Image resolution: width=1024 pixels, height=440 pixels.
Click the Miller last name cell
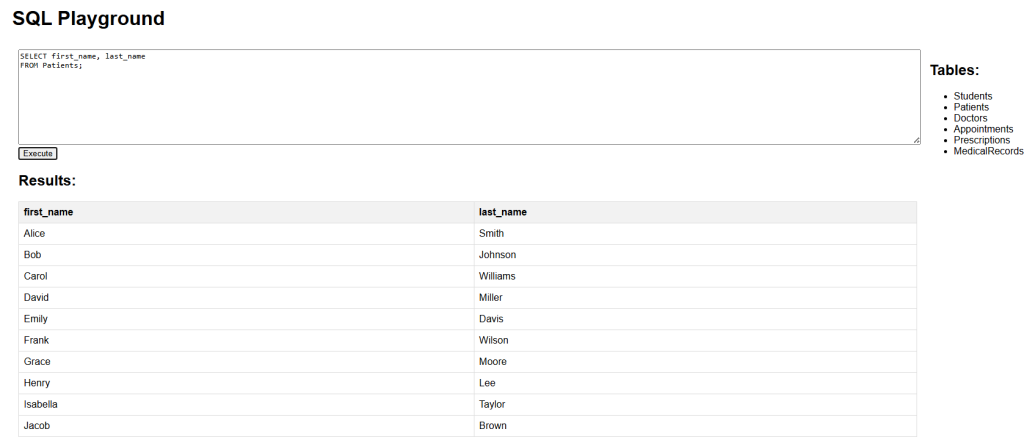click(x=695, y=298)
